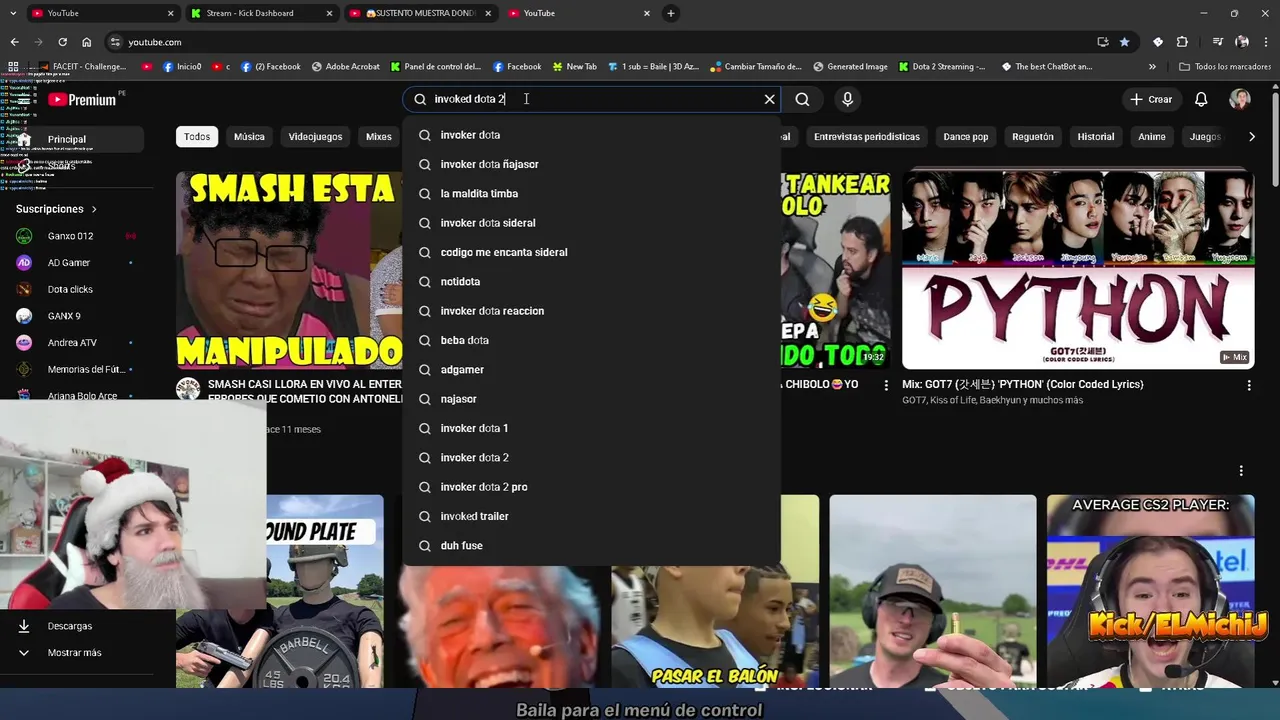Go back in browser history
Viewport: 1280px width, 720px height.
tap(14, 42)
